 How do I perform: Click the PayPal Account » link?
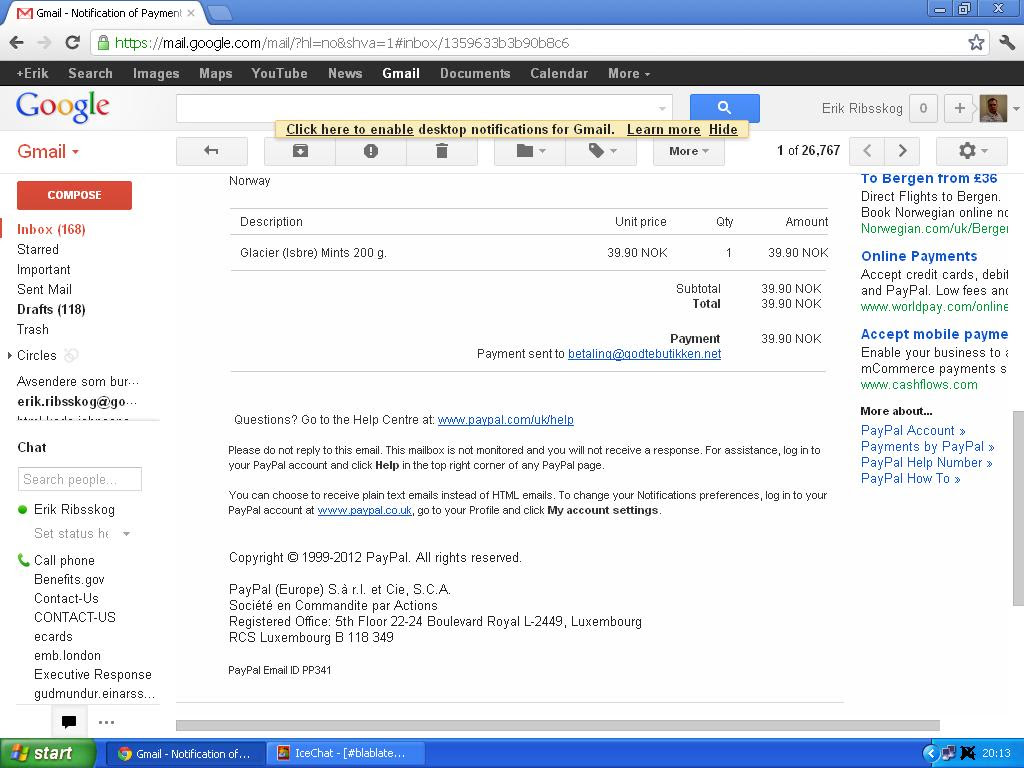(x=912, y=430)
